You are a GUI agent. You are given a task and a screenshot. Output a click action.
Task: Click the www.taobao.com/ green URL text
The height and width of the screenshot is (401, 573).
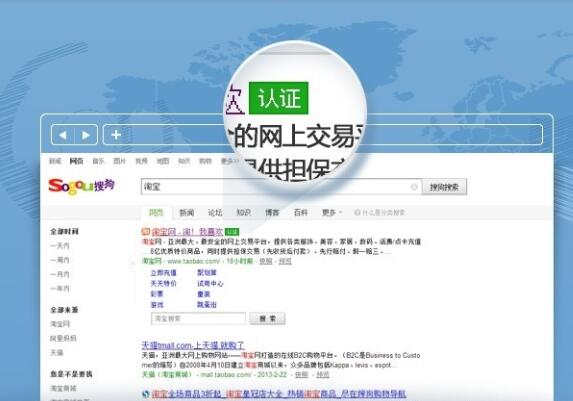[194, 261]
